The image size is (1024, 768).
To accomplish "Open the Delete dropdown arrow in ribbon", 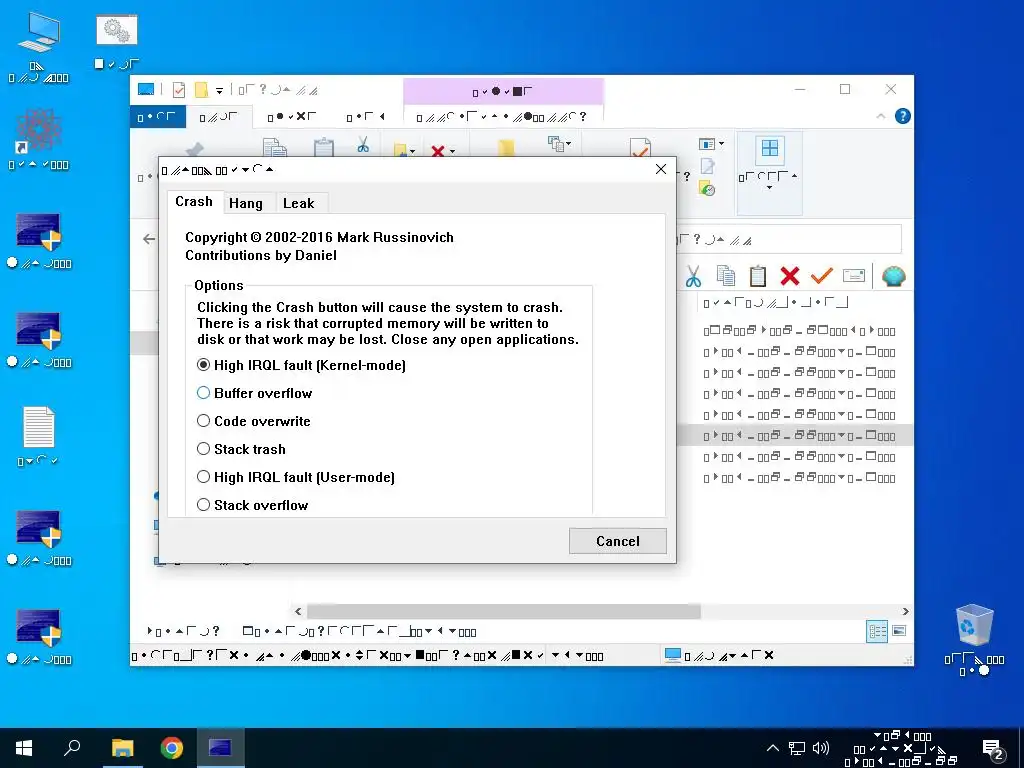I will 453,152.
